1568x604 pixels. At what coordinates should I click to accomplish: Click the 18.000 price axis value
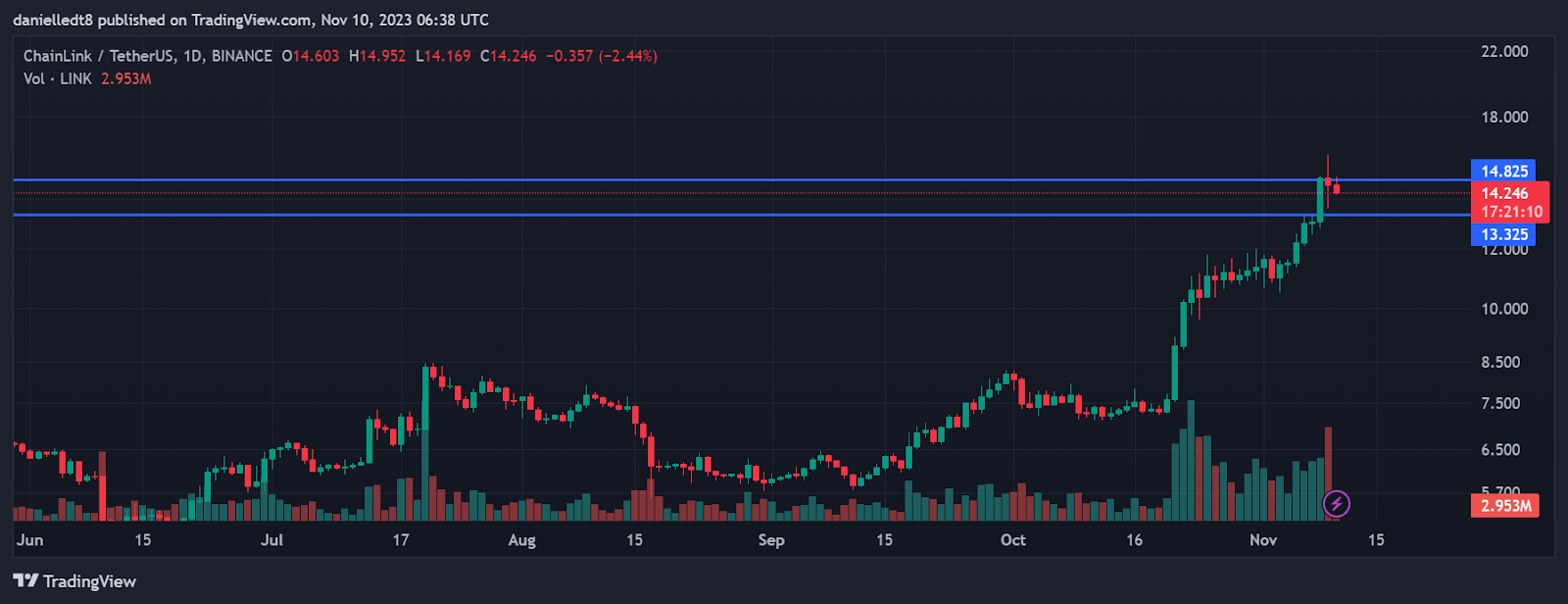(1504, 117)
